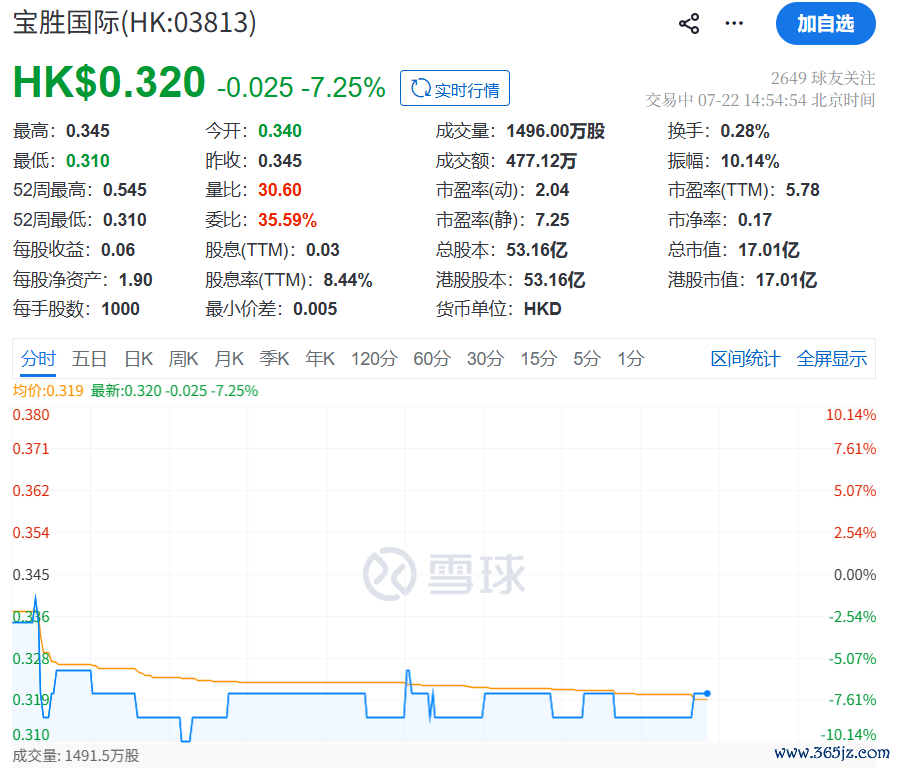Click the 每手股数 value 1000
Screen dimensions: 897x768
coord(120,309)
